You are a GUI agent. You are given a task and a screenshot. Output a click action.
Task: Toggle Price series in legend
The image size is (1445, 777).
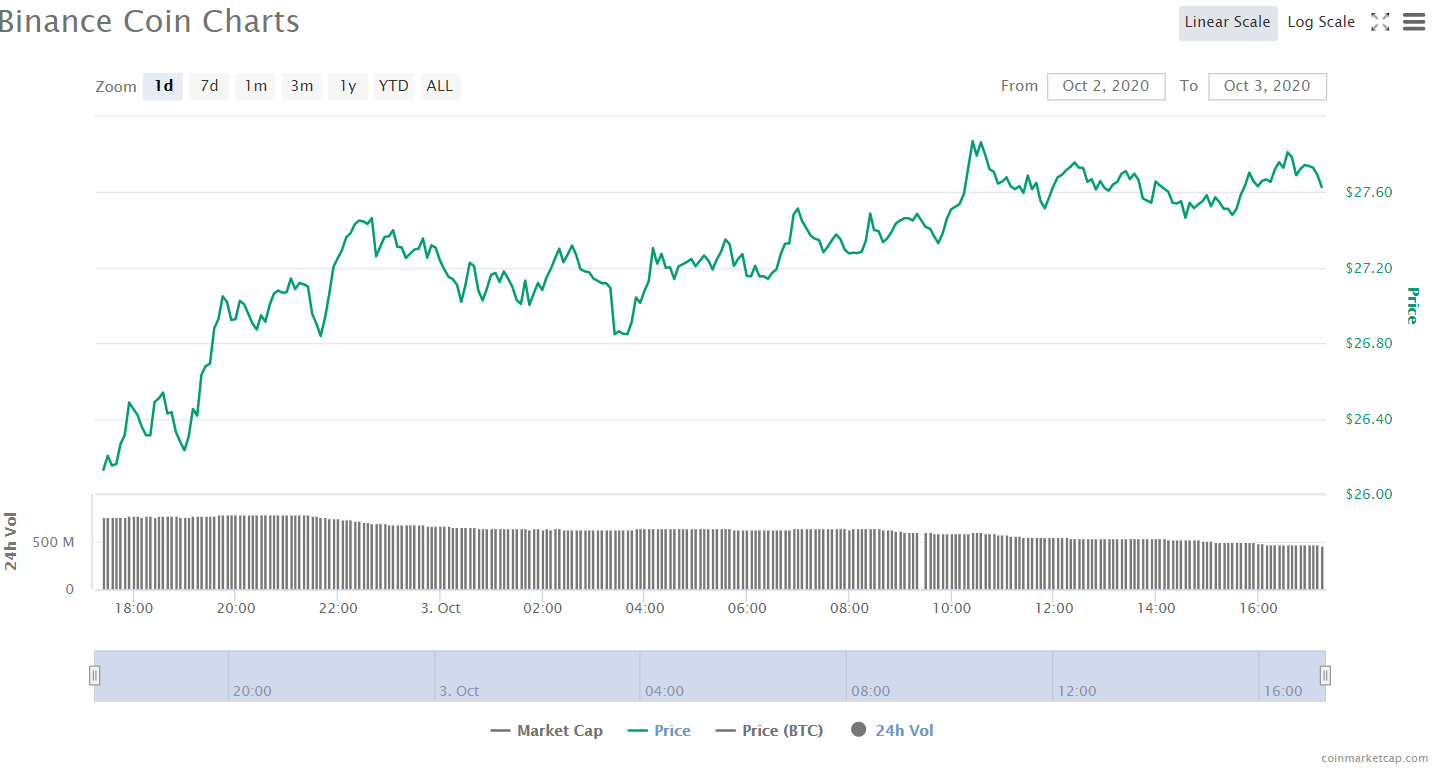659,731
